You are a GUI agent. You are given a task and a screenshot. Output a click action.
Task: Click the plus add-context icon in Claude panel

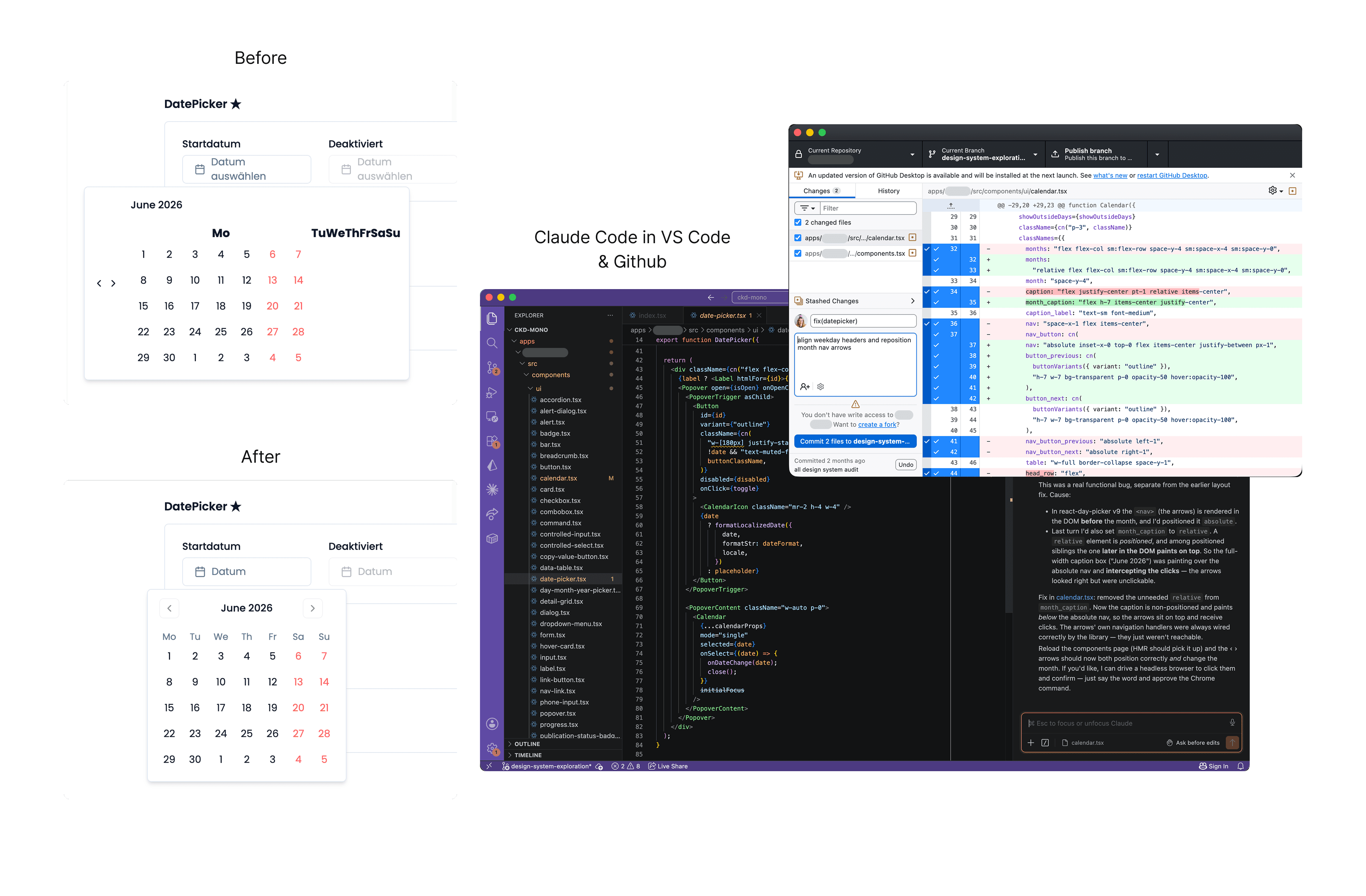coord(1031,743)
